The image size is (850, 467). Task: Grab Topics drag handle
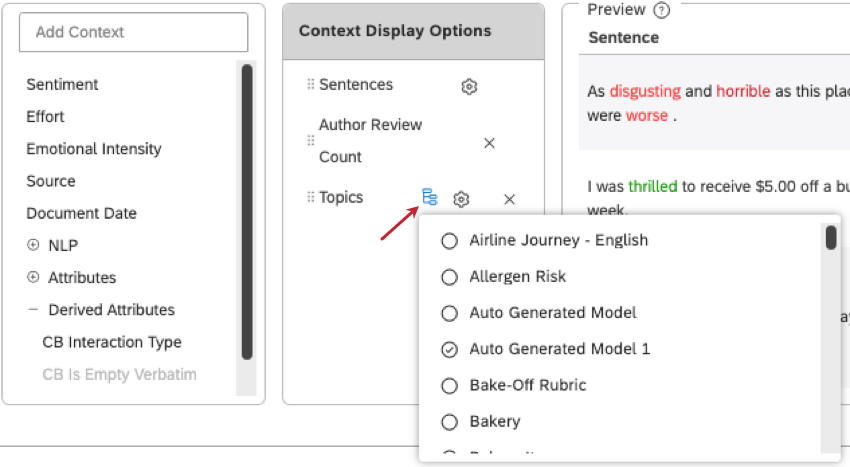click(x=310, y=197)
